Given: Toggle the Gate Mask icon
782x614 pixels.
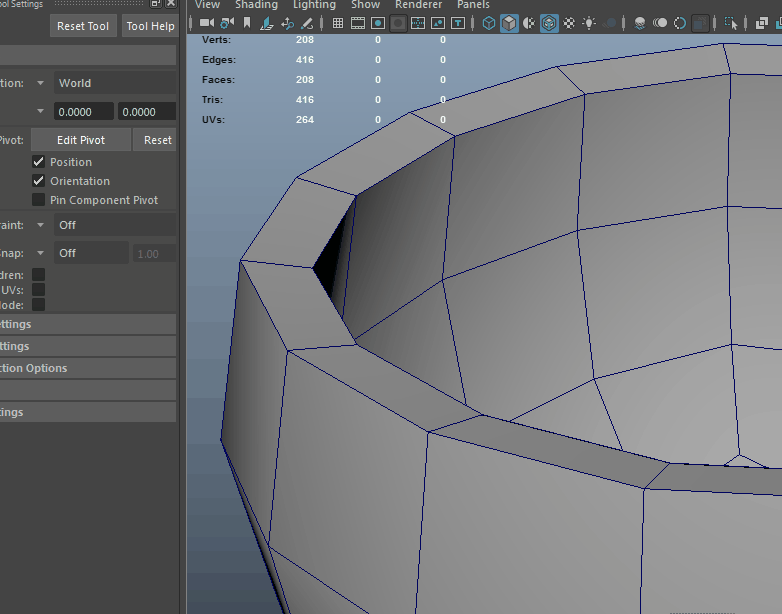Looking at the screenshot, I should coord(398,23).
